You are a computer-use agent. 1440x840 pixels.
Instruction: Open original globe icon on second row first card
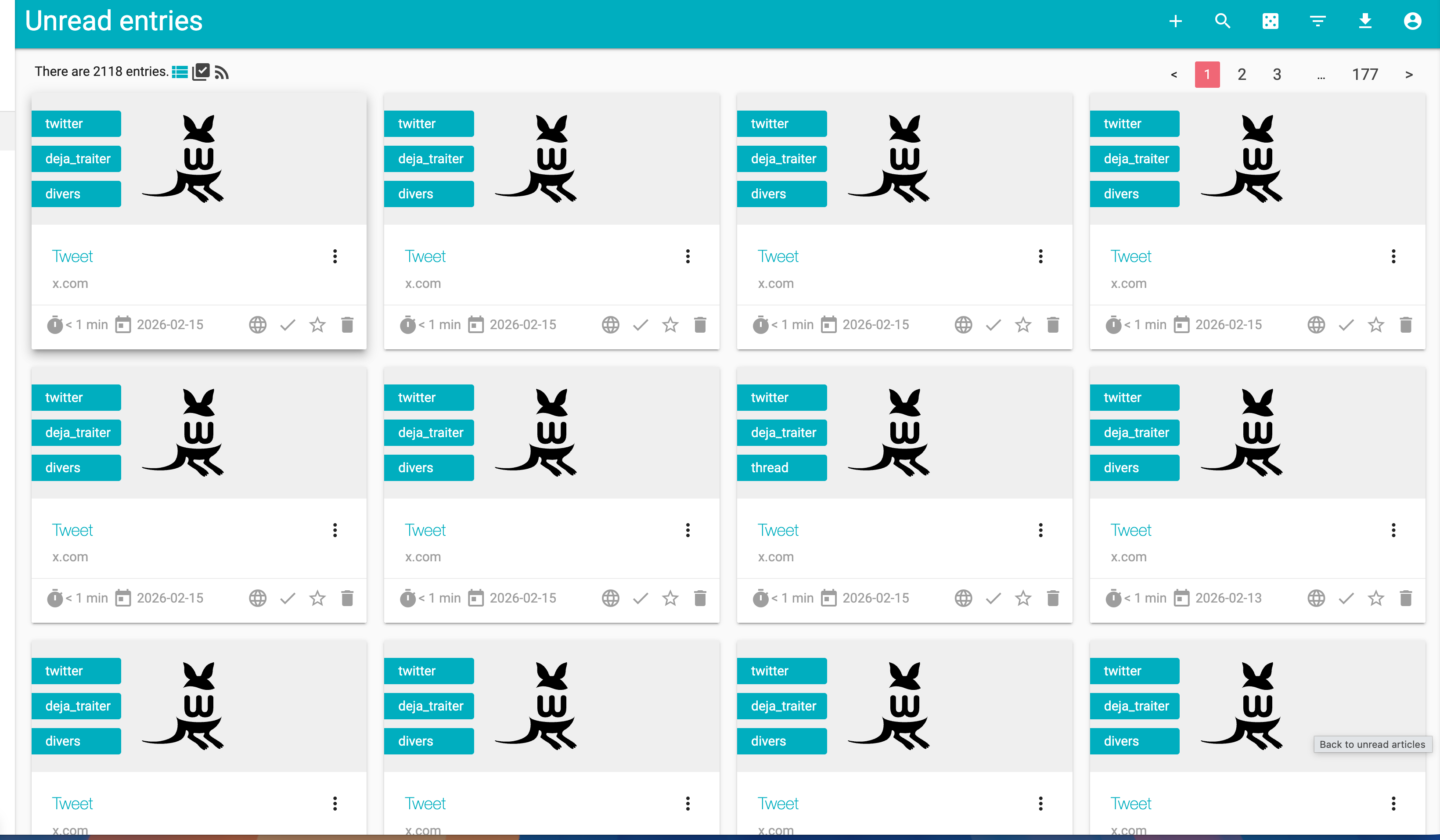click(258, 599)
